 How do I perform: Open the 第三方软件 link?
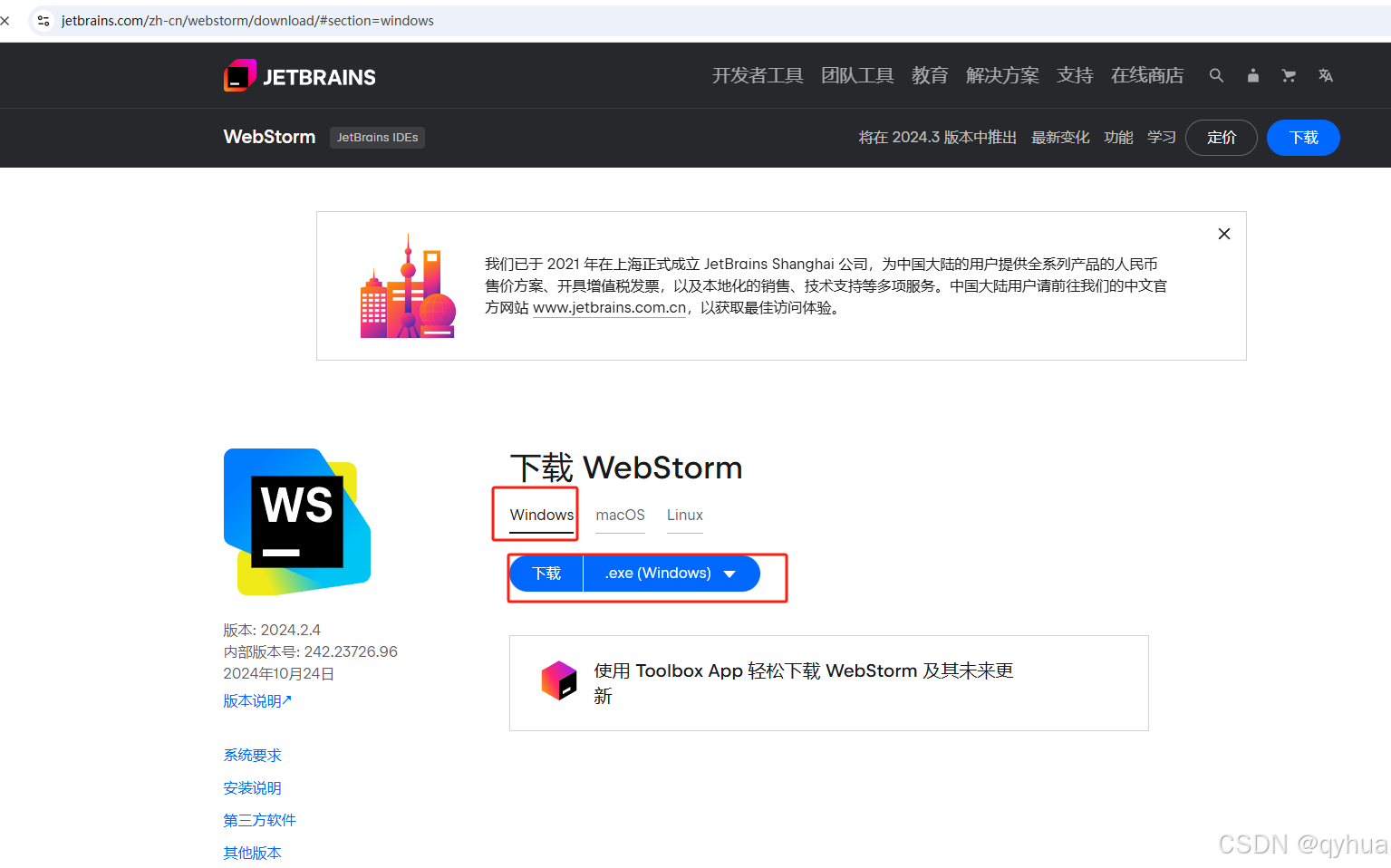click(x=259, y=821)
